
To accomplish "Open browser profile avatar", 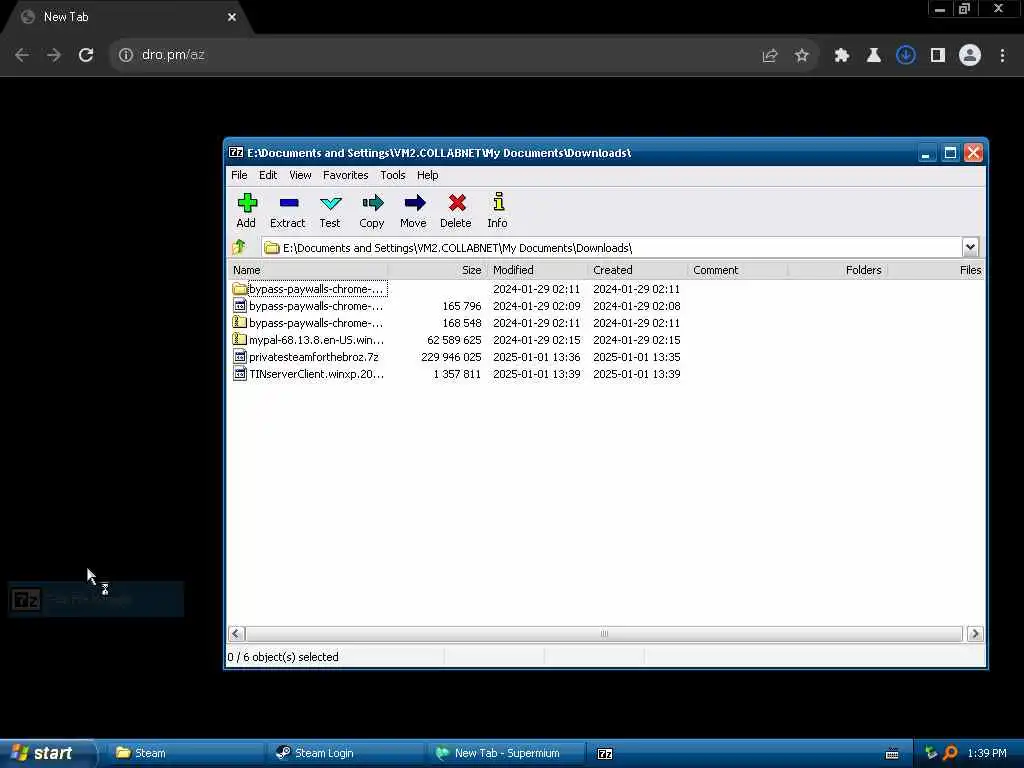I will pyautogui.click(x=970, y=55).
